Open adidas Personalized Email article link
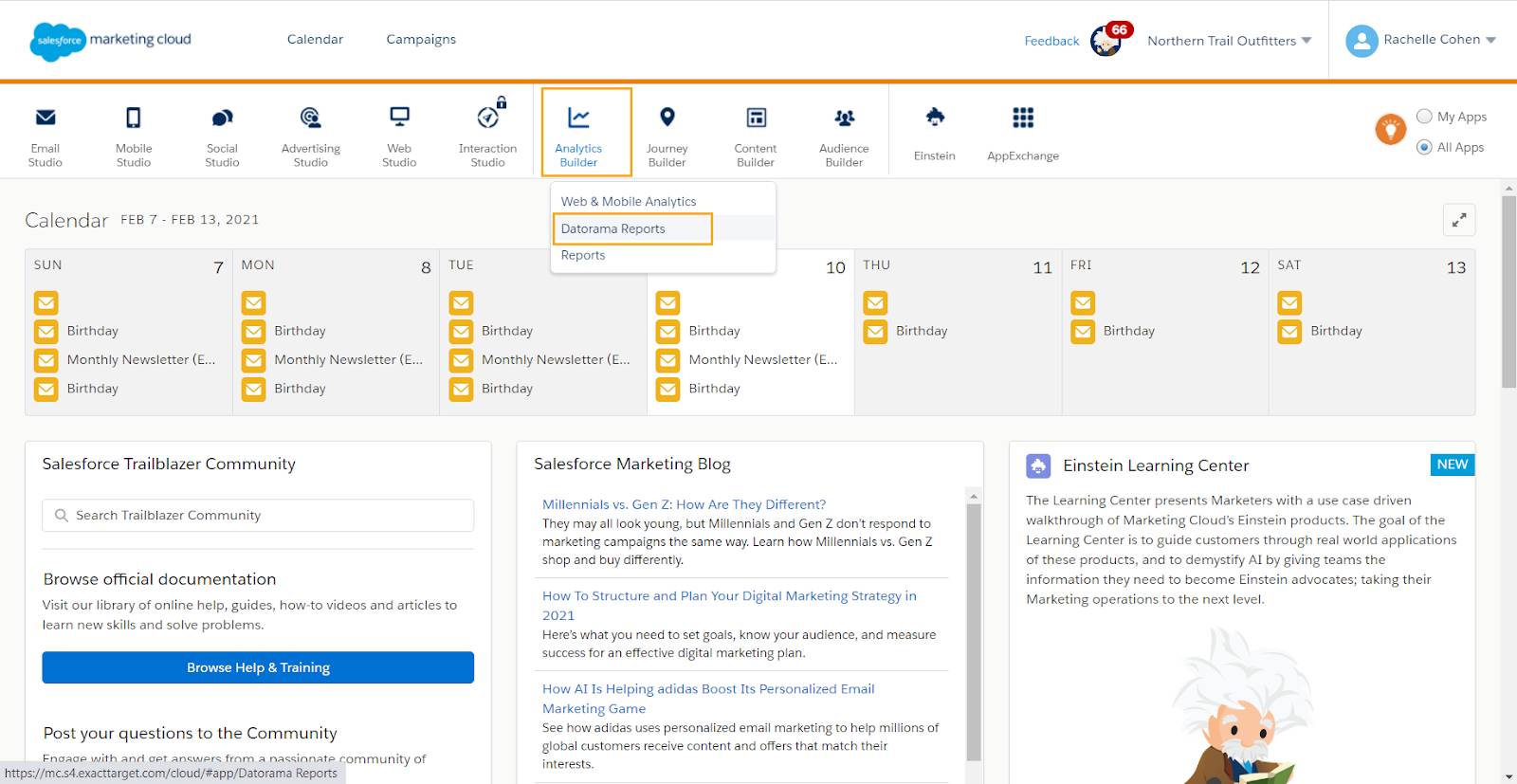1517x784 pixels. point(708,699)
